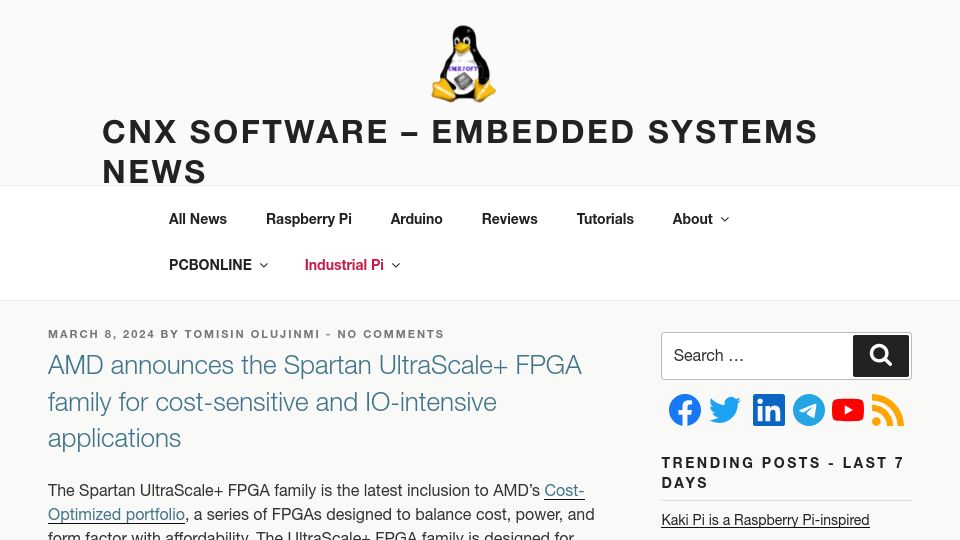Click the Trending Posts - Last 7 Days heading

(x=782, y=473)
